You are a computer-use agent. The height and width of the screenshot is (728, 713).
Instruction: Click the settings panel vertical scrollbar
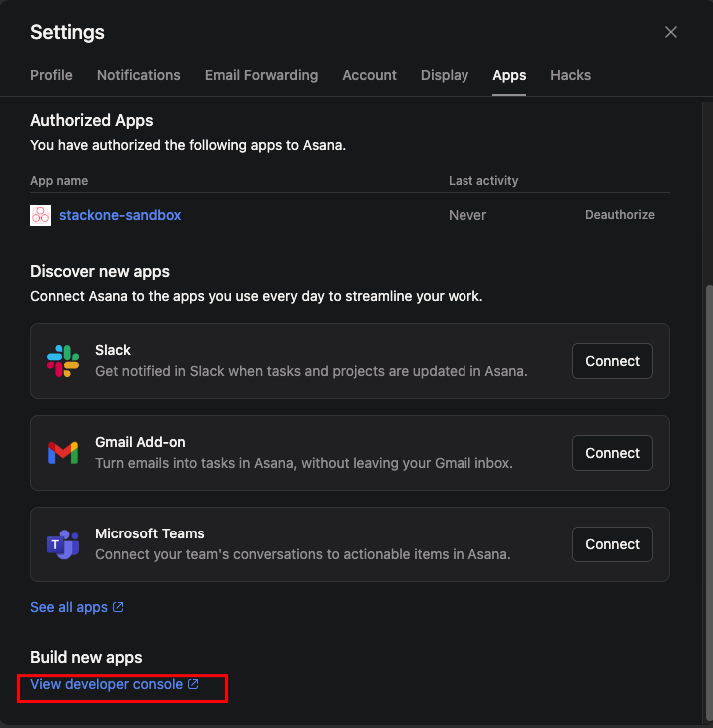click(708, 503)
